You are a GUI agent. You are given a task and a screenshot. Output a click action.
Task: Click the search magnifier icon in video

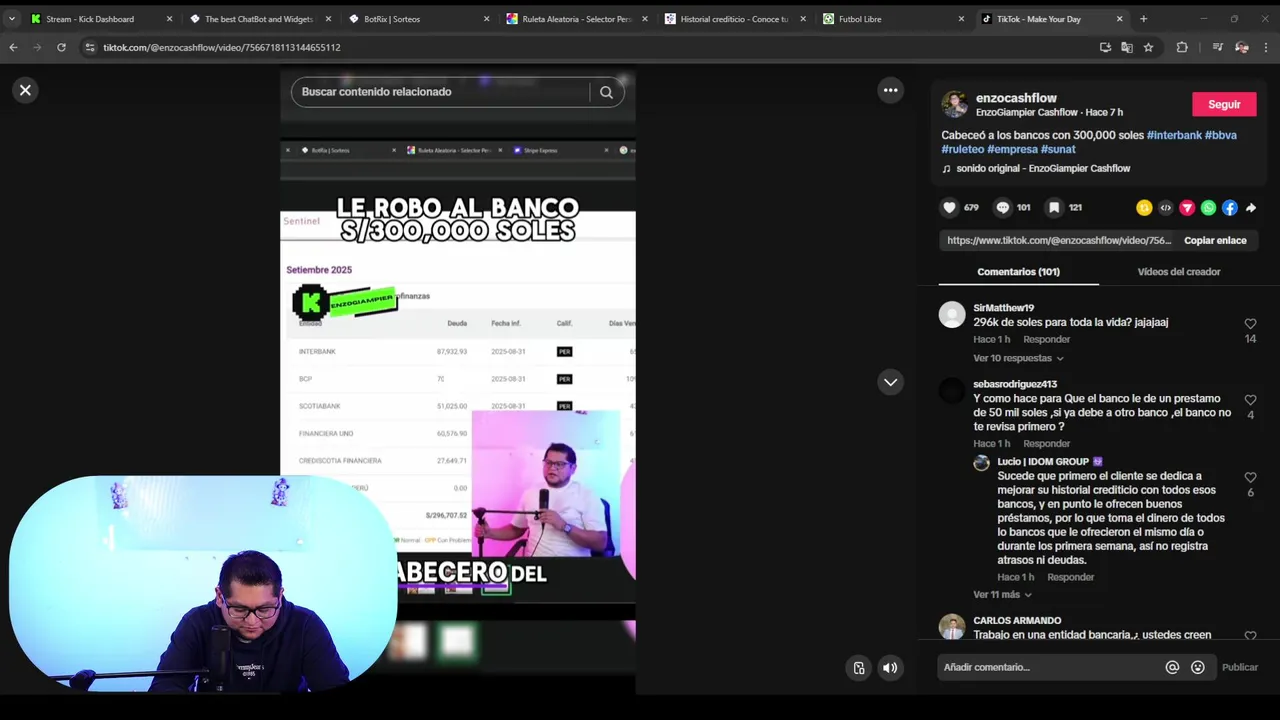tap(606, 92)
